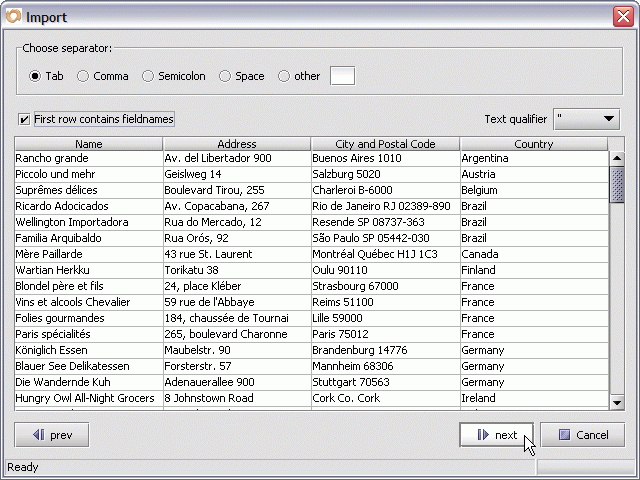Click the Import window app icon
Viewport: 640px width, 480px height.
pyautogui.click(x=13, y=16)
